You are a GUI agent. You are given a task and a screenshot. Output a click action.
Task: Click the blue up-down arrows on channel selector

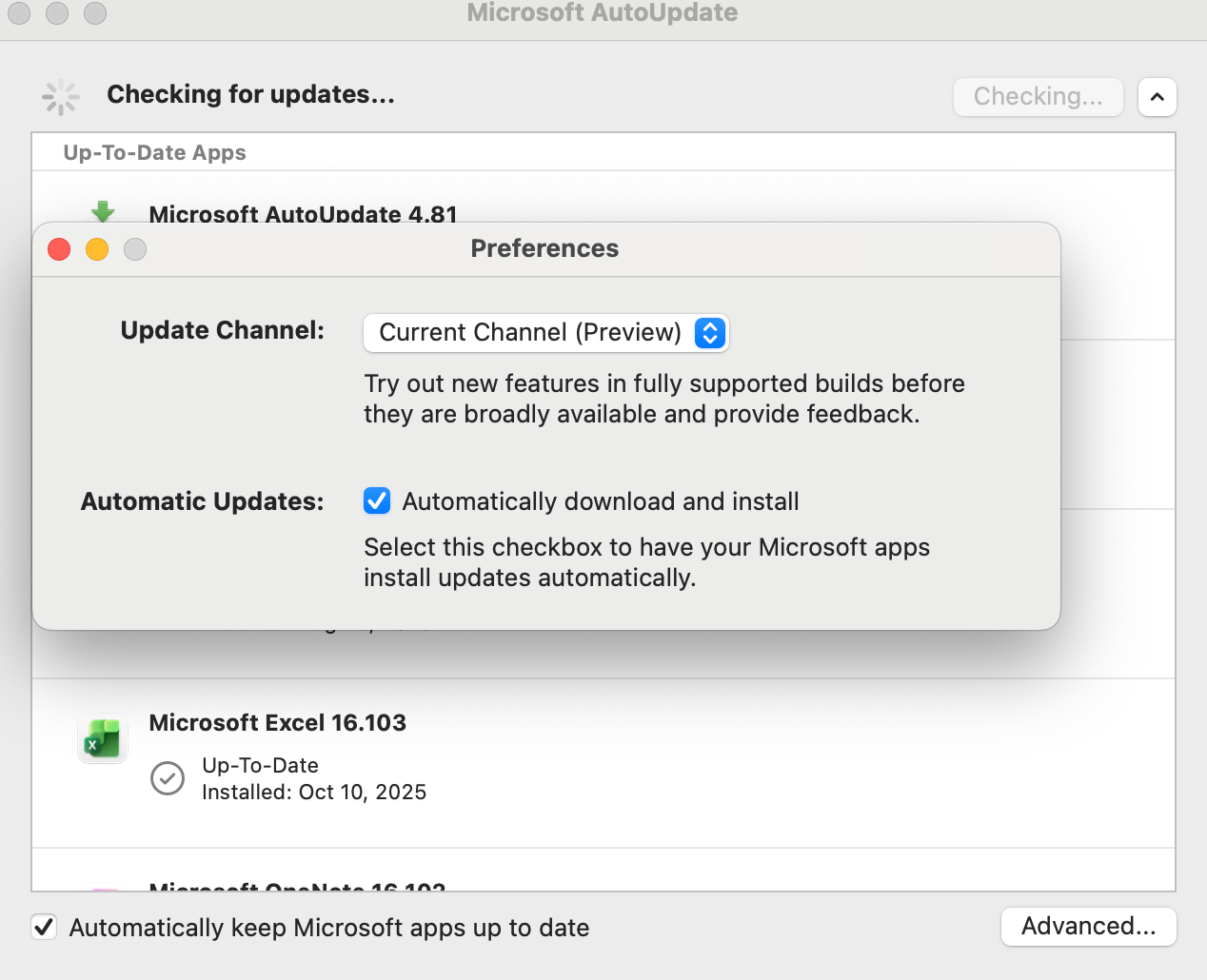[710, 333]
